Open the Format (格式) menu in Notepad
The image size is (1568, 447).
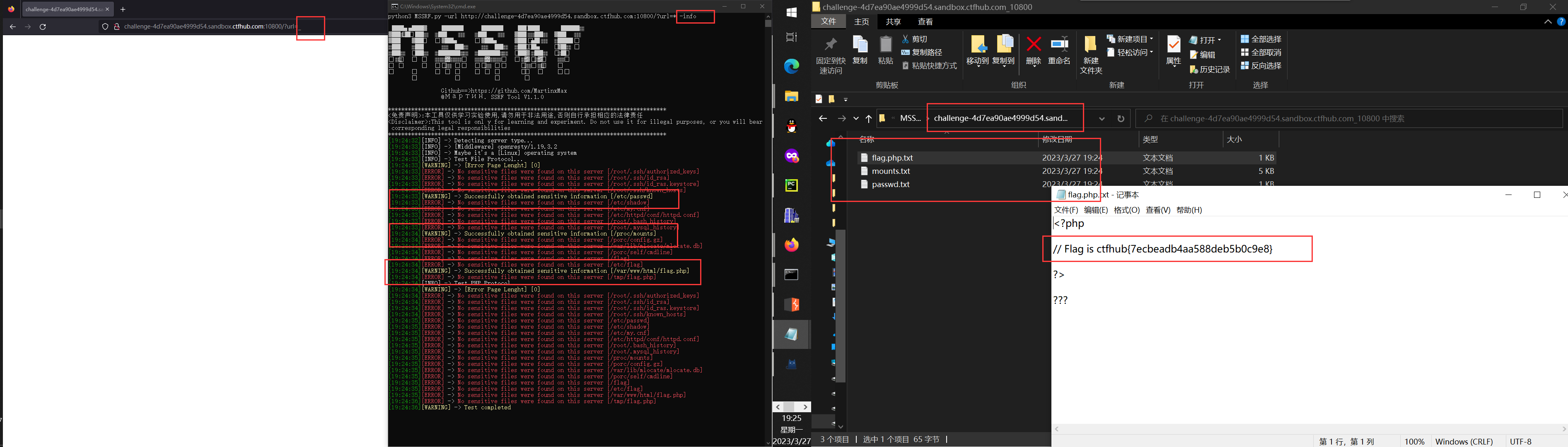1126,210
